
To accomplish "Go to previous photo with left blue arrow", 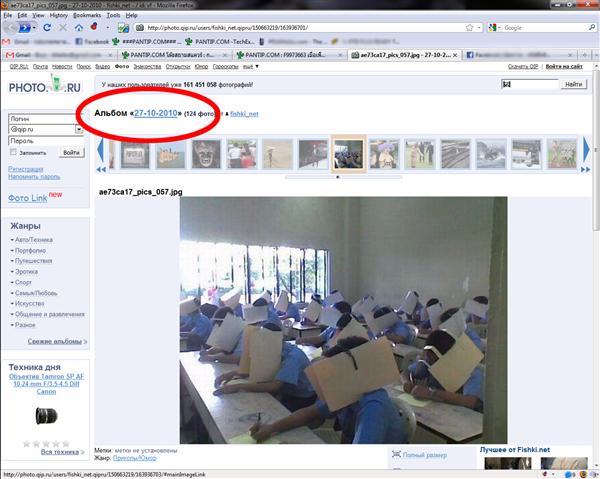I will (x=100, y=150).
